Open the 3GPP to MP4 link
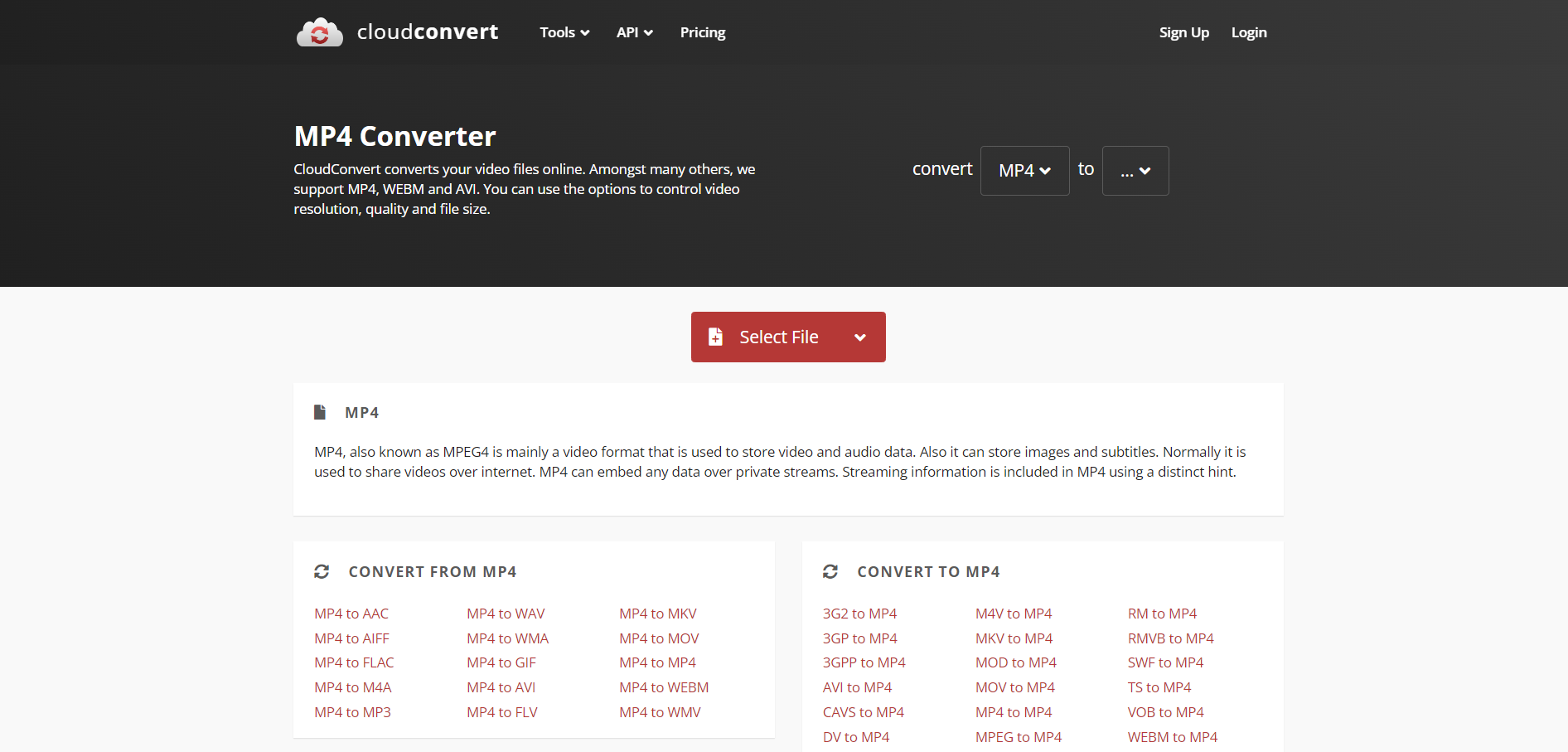The image size is (1568, 752). pos(864,662)
